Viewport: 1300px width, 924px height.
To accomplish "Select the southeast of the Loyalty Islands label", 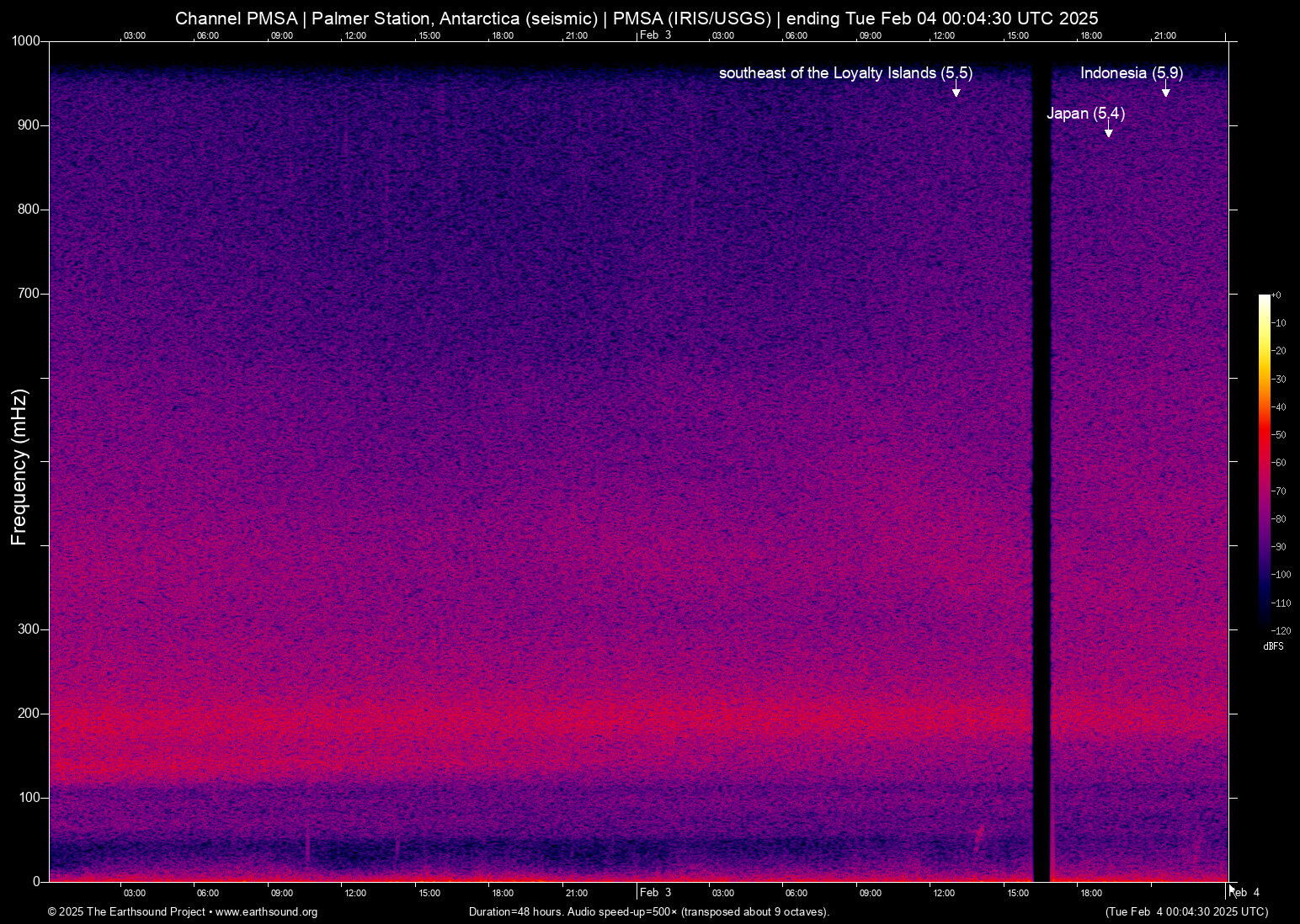I will click(x=844, y=73).
